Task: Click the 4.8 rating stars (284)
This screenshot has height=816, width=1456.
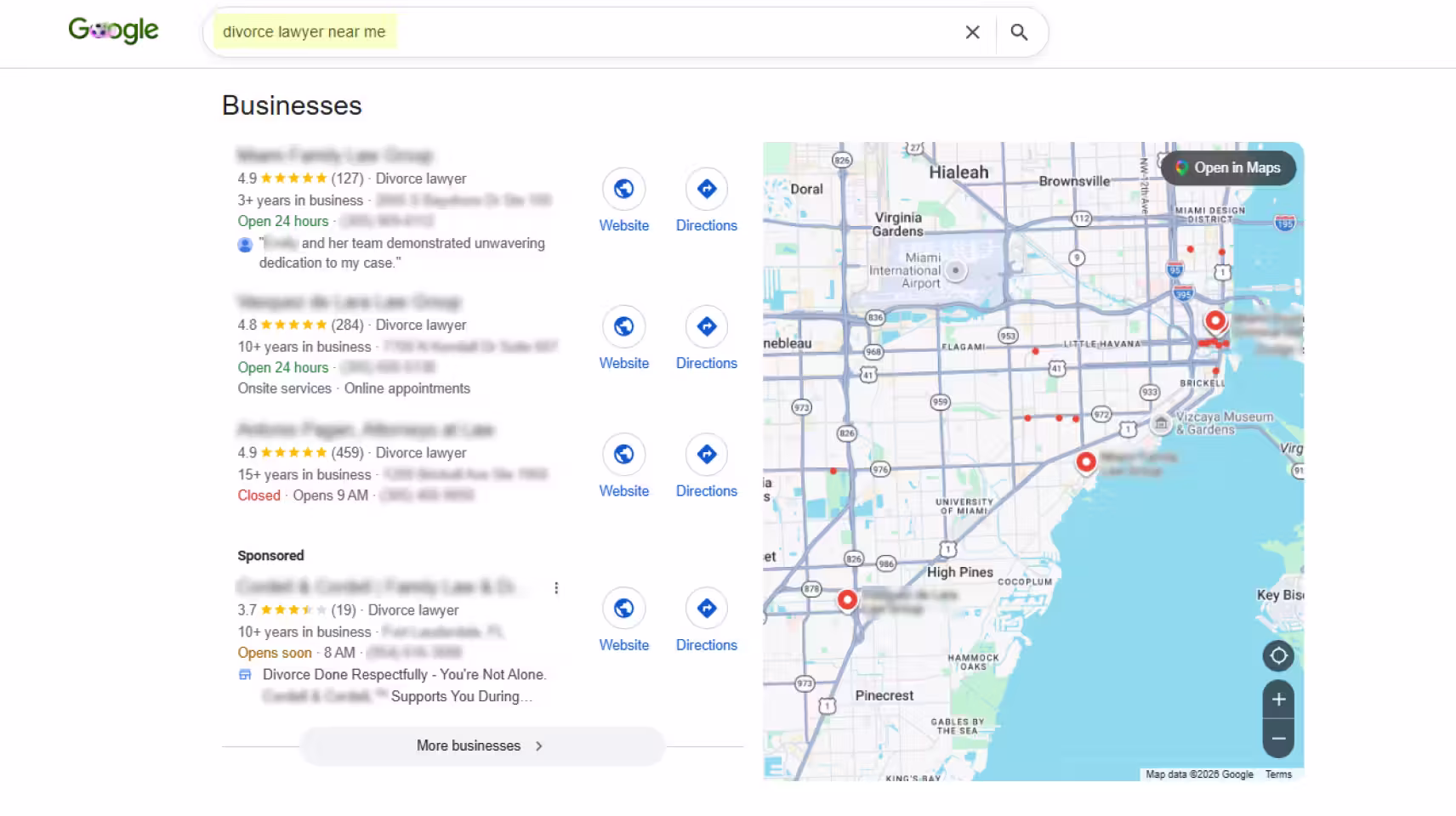Action: pos(293,325)
